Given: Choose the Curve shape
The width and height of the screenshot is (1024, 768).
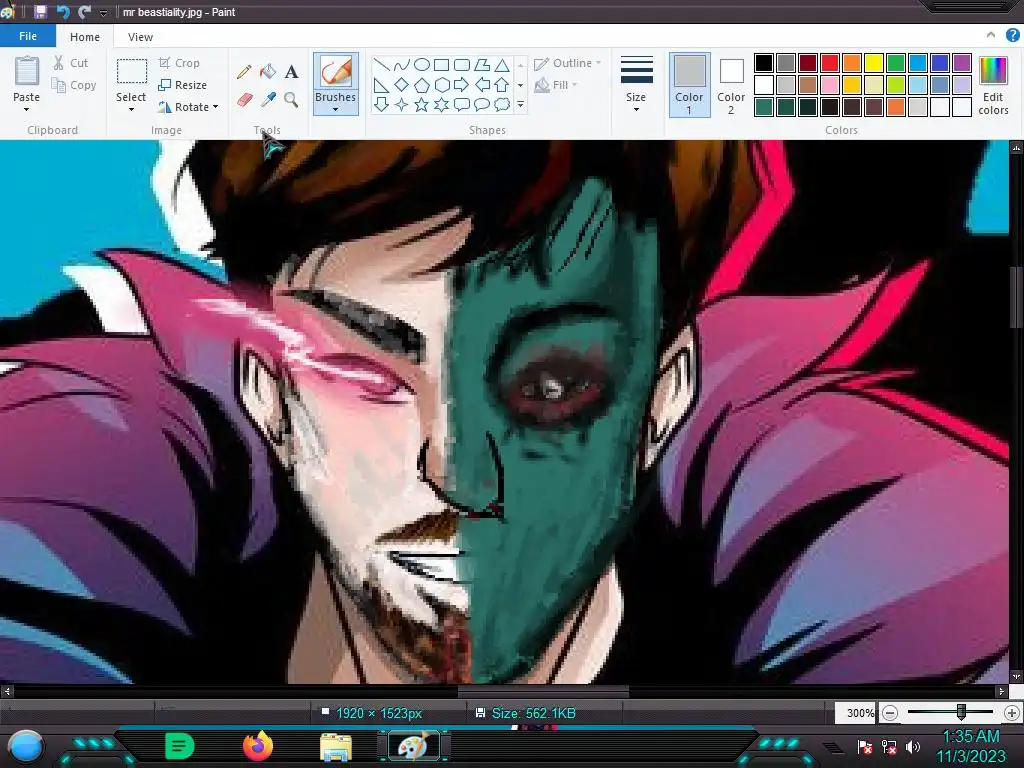Looking at the screenshot, I should click(x=402, y=65).
